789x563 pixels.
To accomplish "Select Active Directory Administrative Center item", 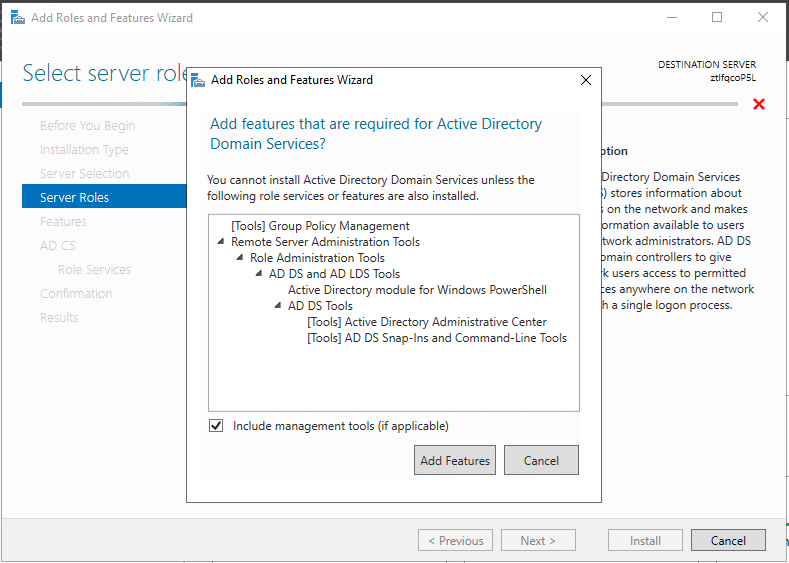I will point(427,322).
